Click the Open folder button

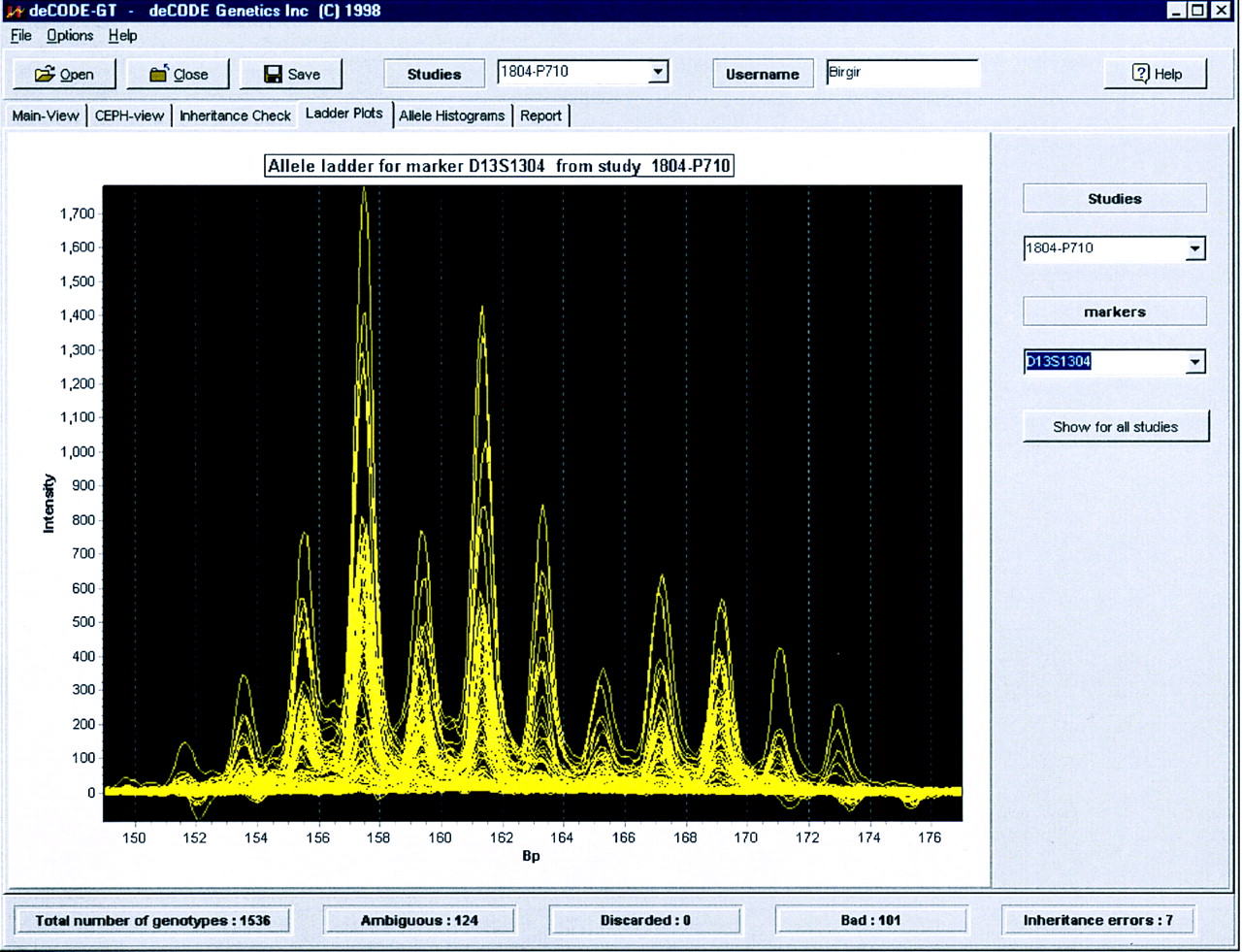tap(64, 75)
